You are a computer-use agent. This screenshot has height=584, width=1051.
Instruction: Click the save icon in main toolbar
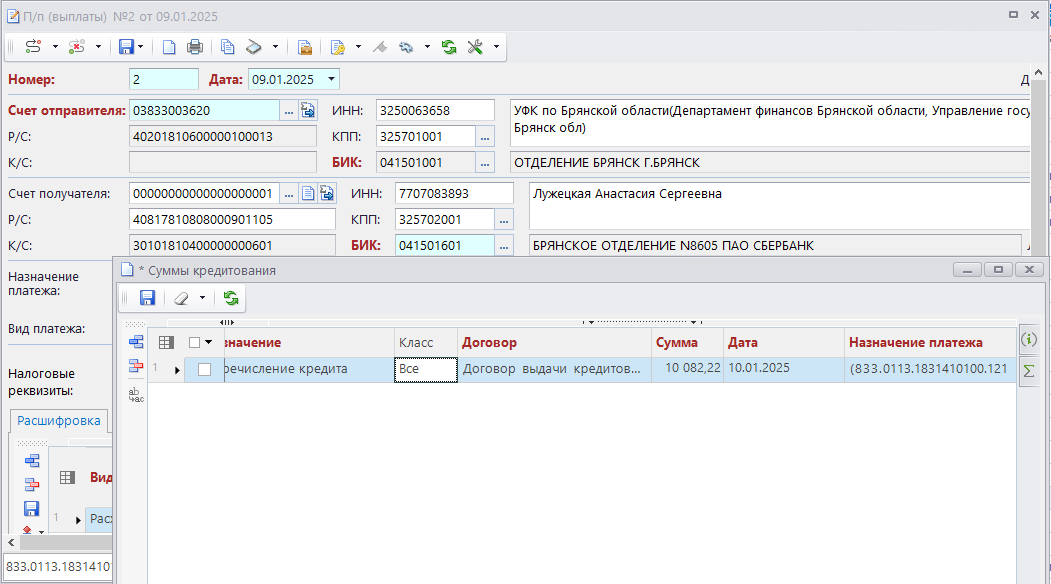pos(126,47)
